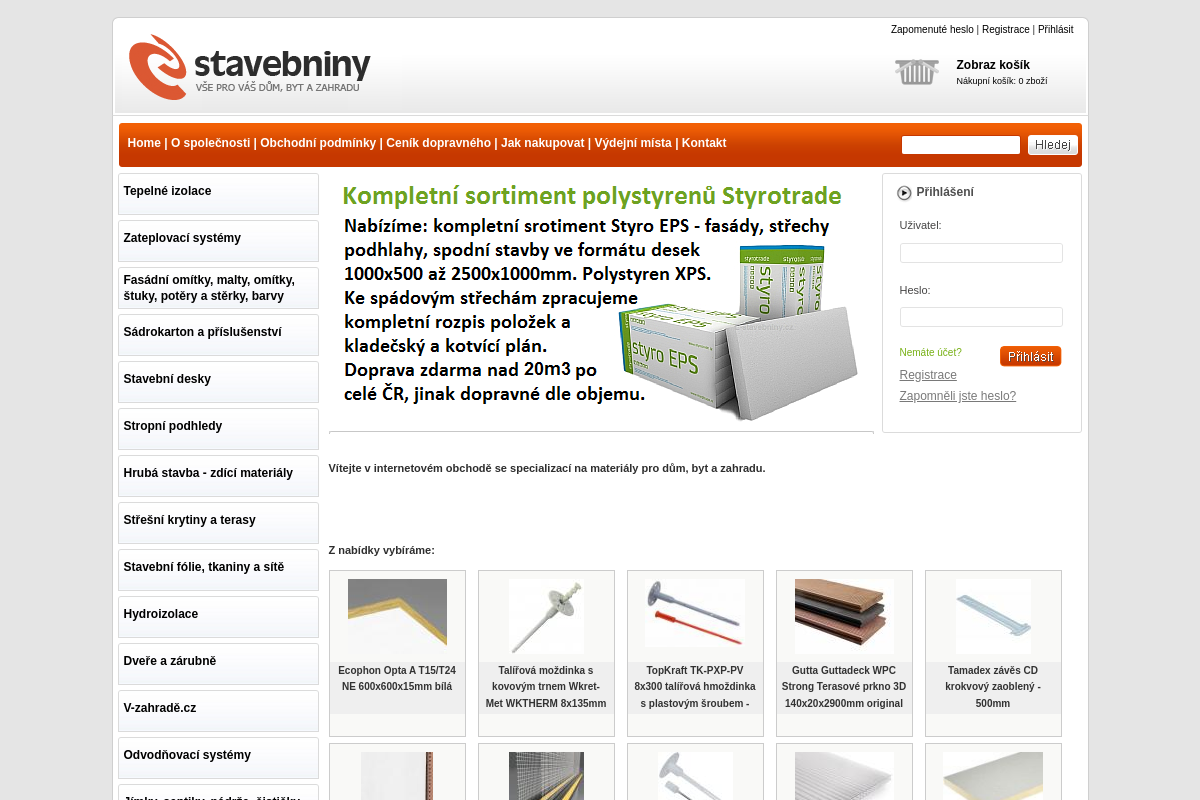Open O společnosti menu item
The height and width of the screenshot is (800, 1200).
tap(210, 143)
